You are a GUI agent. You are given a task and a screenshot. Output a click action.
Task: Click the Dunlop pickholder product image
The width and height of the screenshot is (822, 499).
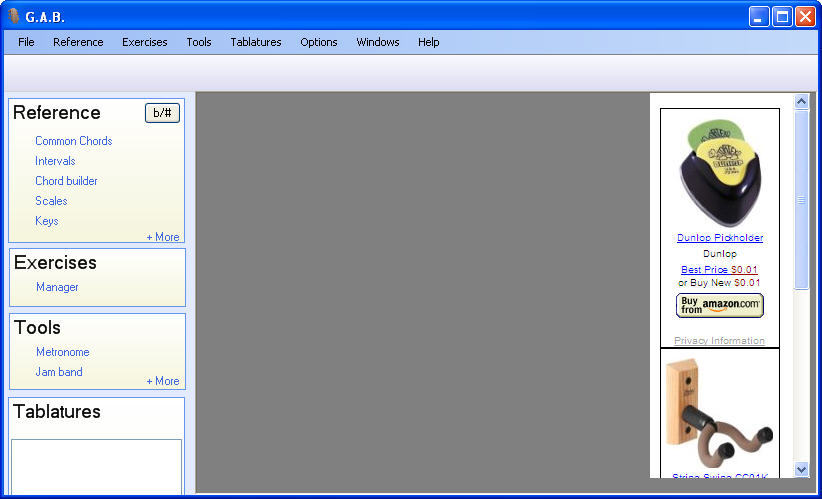click(x=719, y=172)
